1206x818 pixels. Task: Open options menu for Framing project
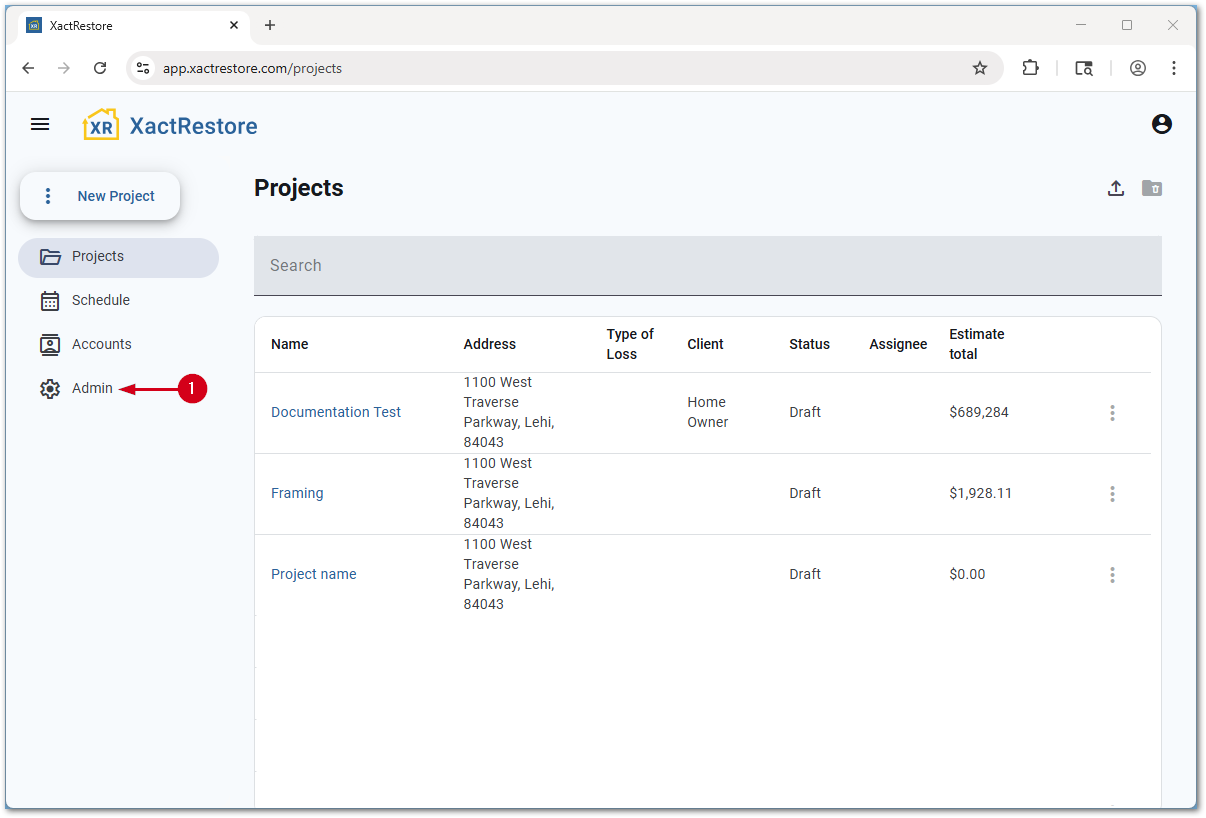(x=1112, y=494)
